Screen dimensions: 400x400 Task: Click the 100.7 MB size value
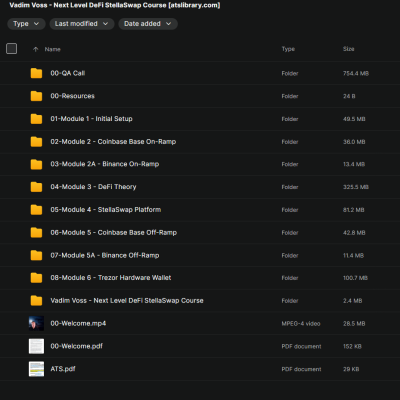(355, 278)
